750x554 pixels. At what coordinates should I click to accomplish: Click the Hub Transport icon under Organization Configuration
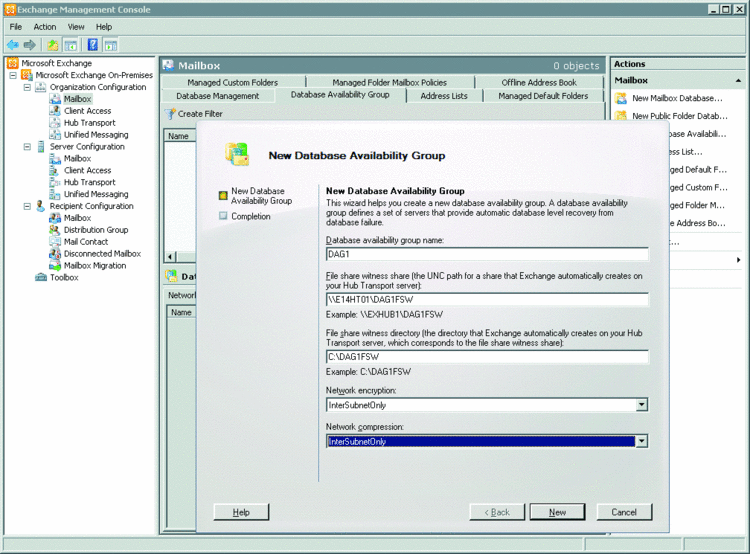tap(55, 122)
